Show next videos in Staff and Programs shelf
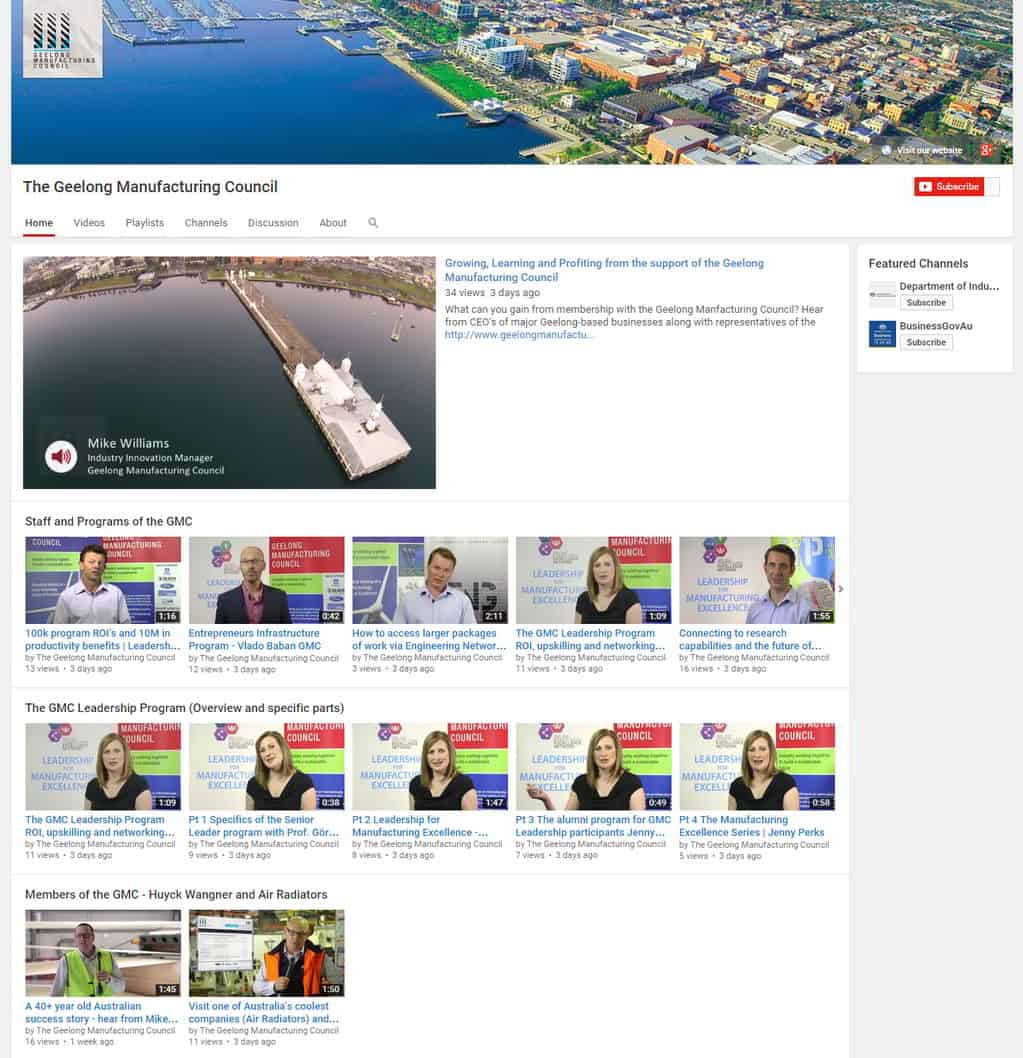The height and width of the screenshot is (1058, 1023). [841, 589]
